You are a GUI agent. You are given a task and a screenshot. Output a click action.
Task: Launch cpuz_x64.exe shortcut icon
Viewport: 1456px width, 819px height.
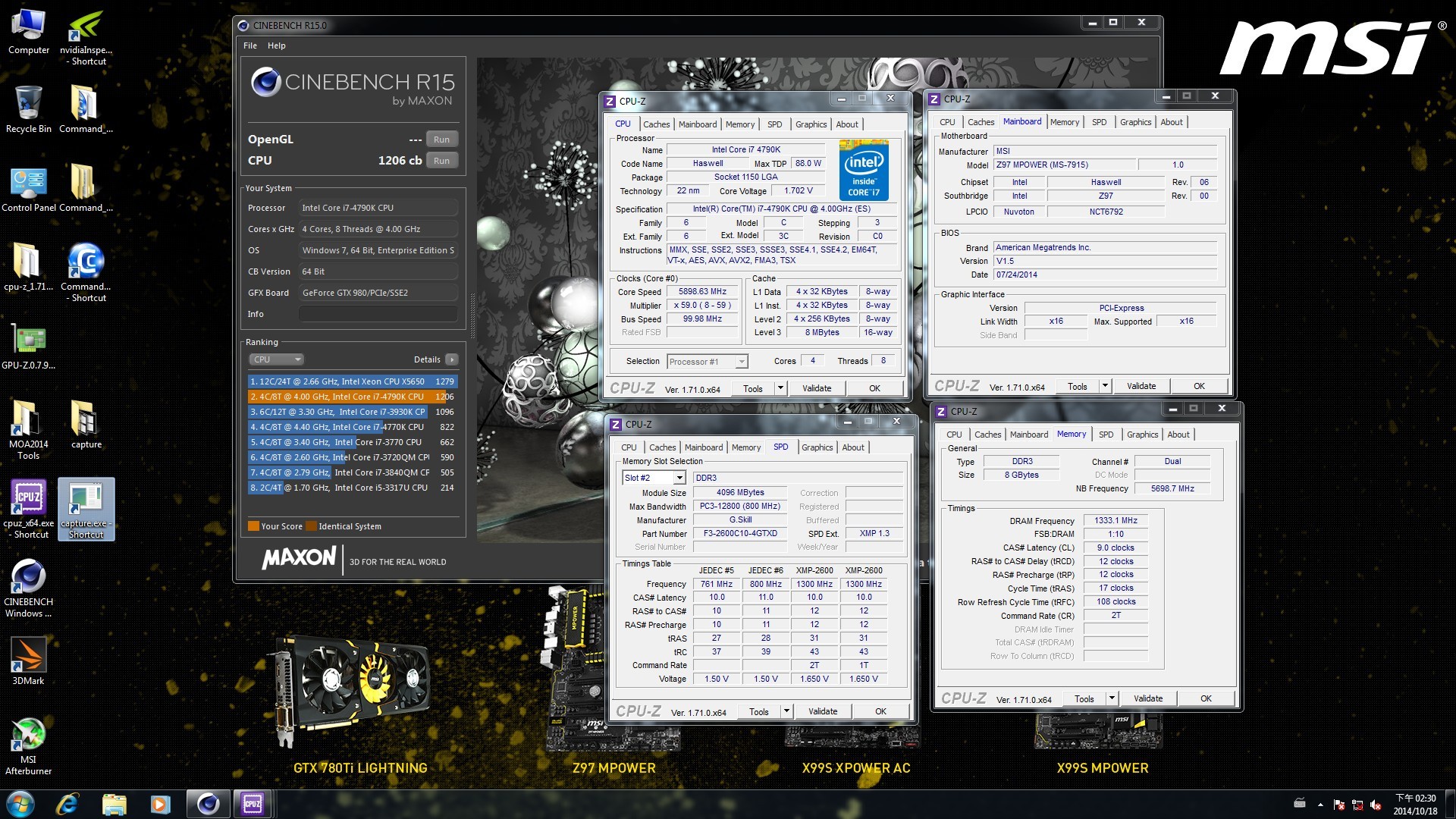29,509
